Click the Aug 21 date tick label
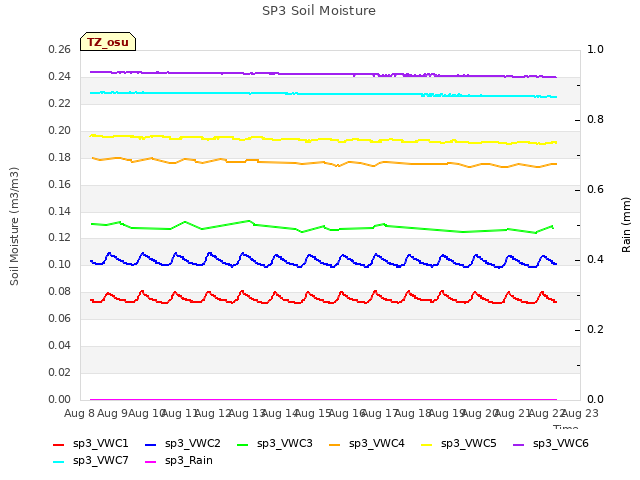The image size is (640, 480). pos(513,413)
